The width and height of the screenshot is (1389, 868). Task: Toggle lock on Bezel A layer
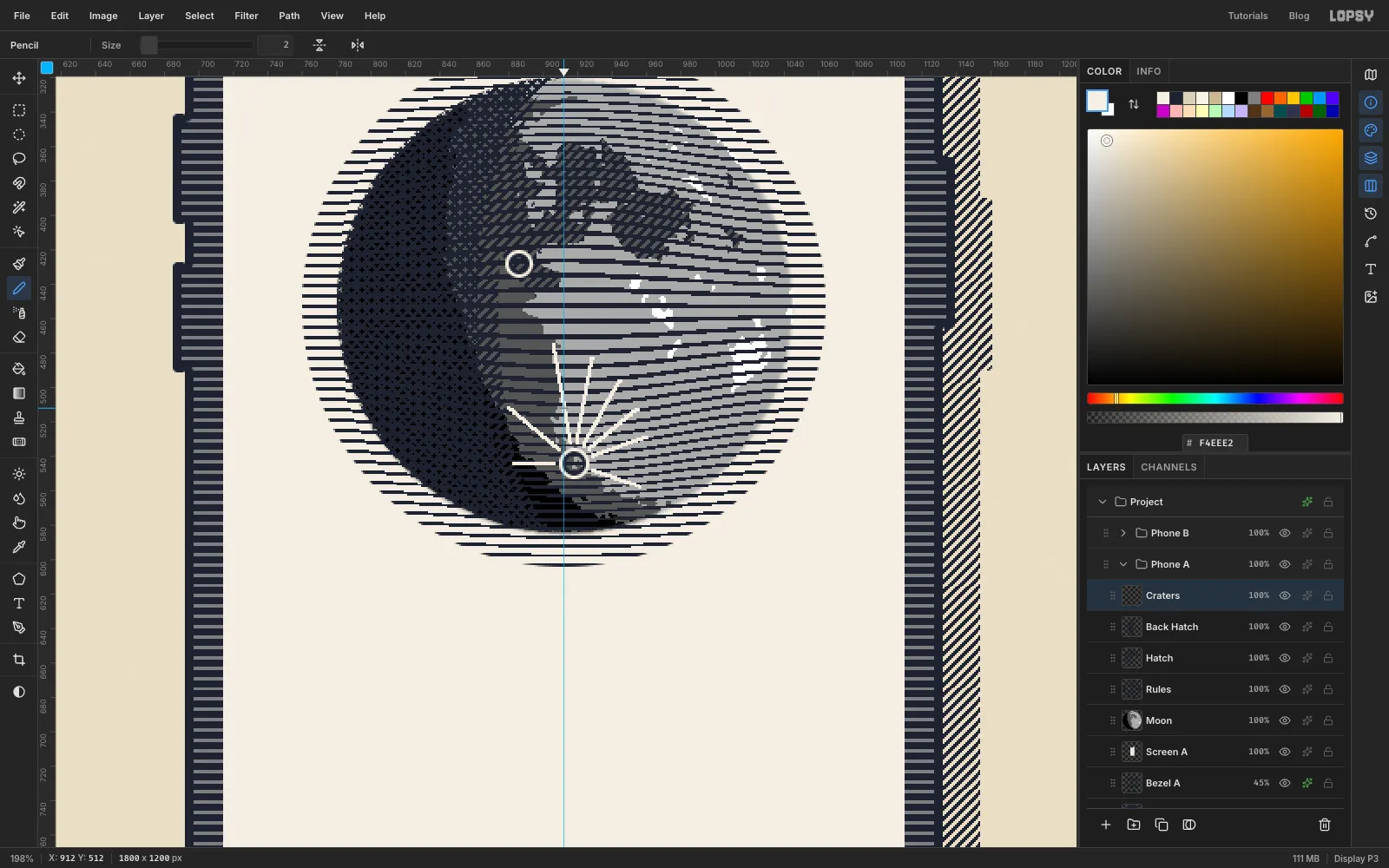click(1328, 783)
